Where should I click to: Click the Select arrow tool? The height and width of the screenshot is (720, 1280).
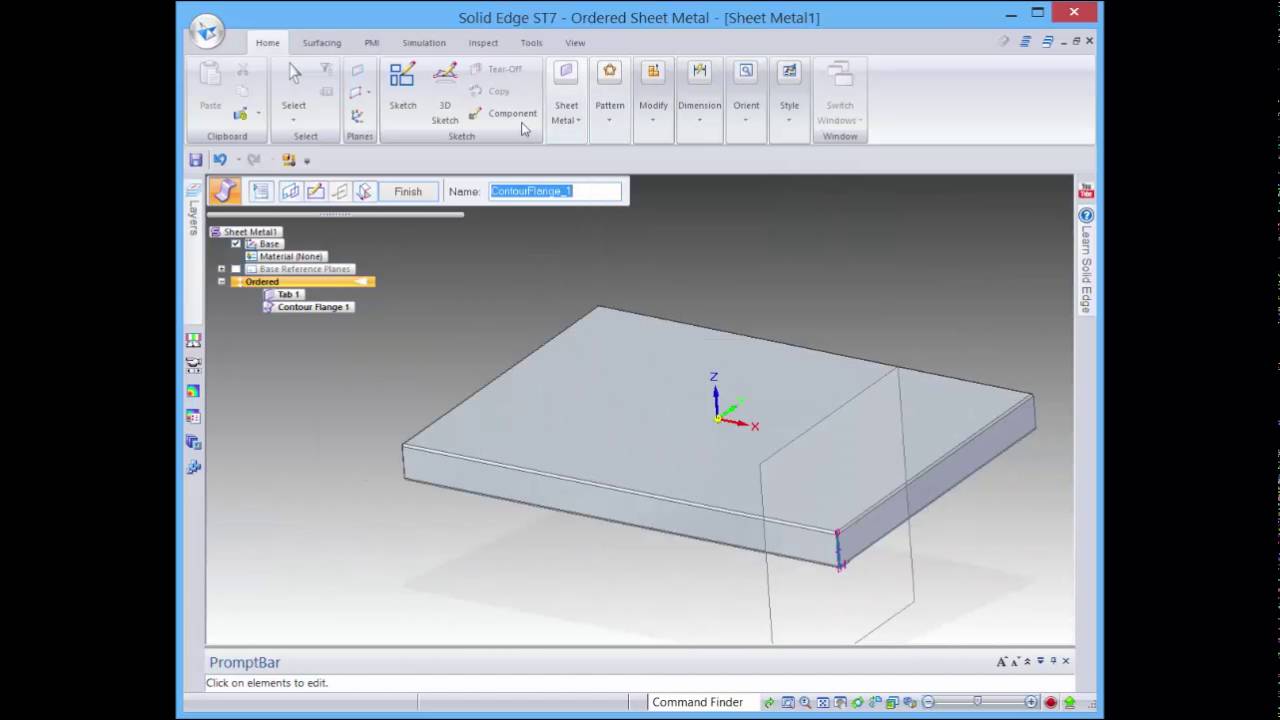click(294, 75)
